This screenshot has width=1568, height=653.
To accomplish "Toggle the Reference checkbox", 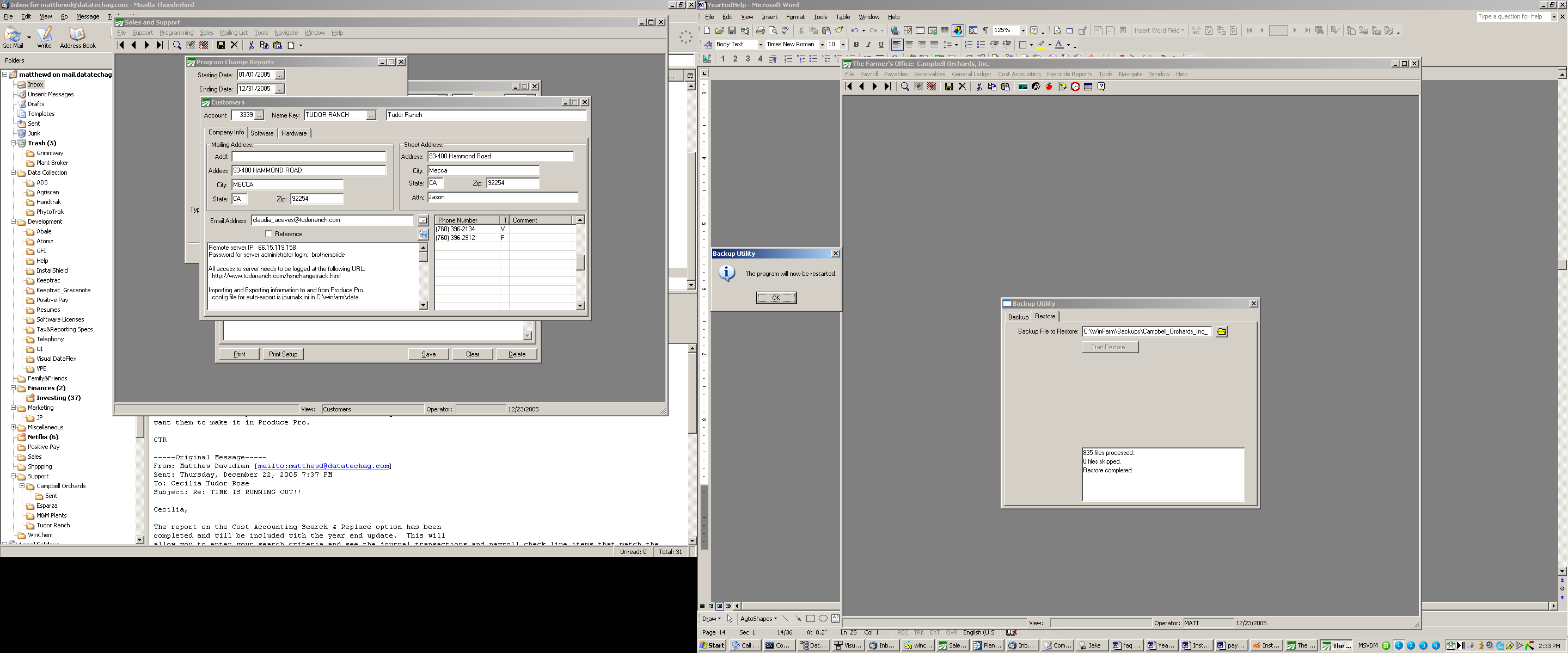I will tap(268, 233).
